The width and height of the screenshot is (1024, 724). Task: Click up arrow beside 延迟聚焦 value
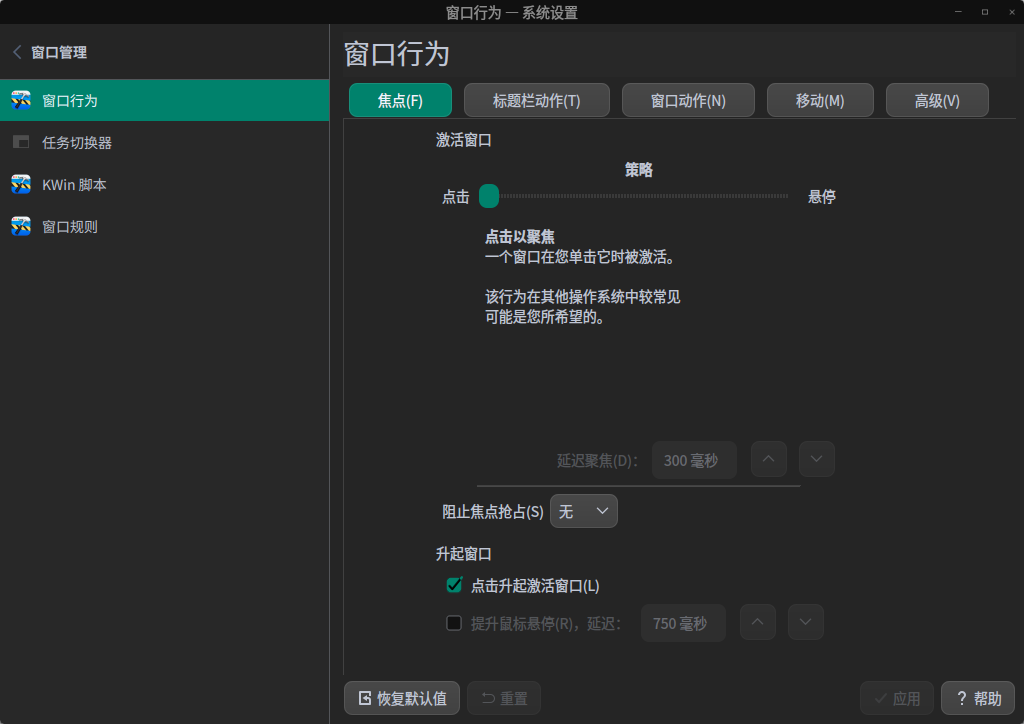[768, 458]
